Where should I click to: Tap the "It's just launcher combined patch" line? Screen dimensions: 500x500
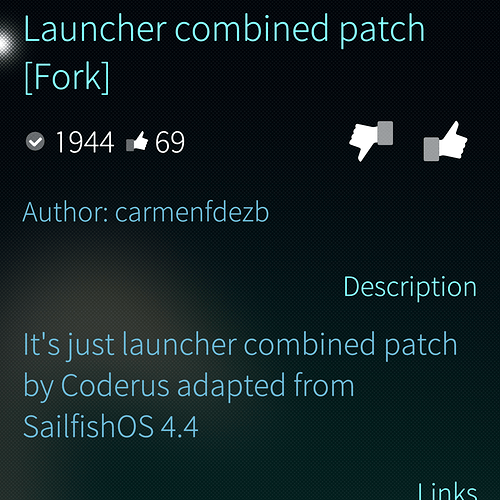point(240,346)
